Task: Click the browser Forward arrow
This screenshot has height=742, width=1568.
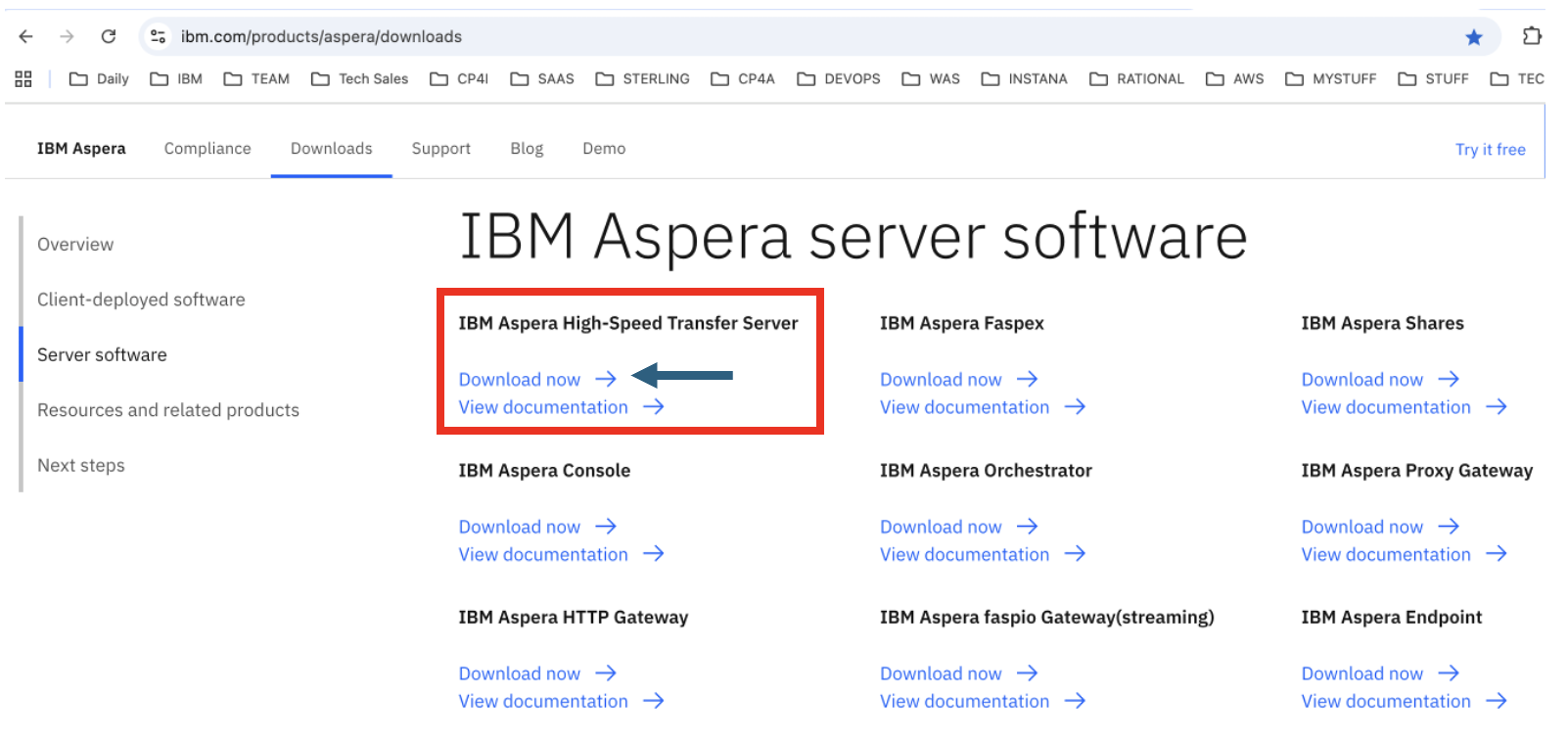Action: coord(67,36)
